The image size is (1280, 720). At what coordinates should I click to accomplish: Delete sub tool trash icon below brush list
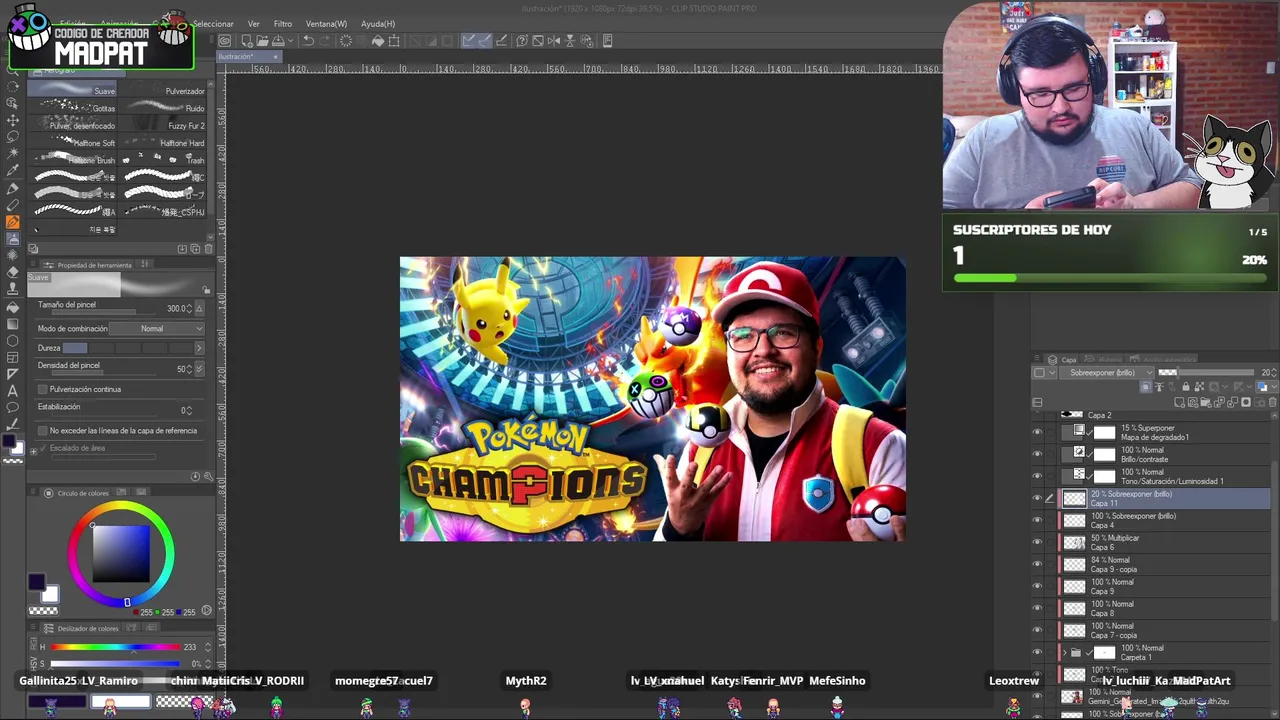pos(207,249)
